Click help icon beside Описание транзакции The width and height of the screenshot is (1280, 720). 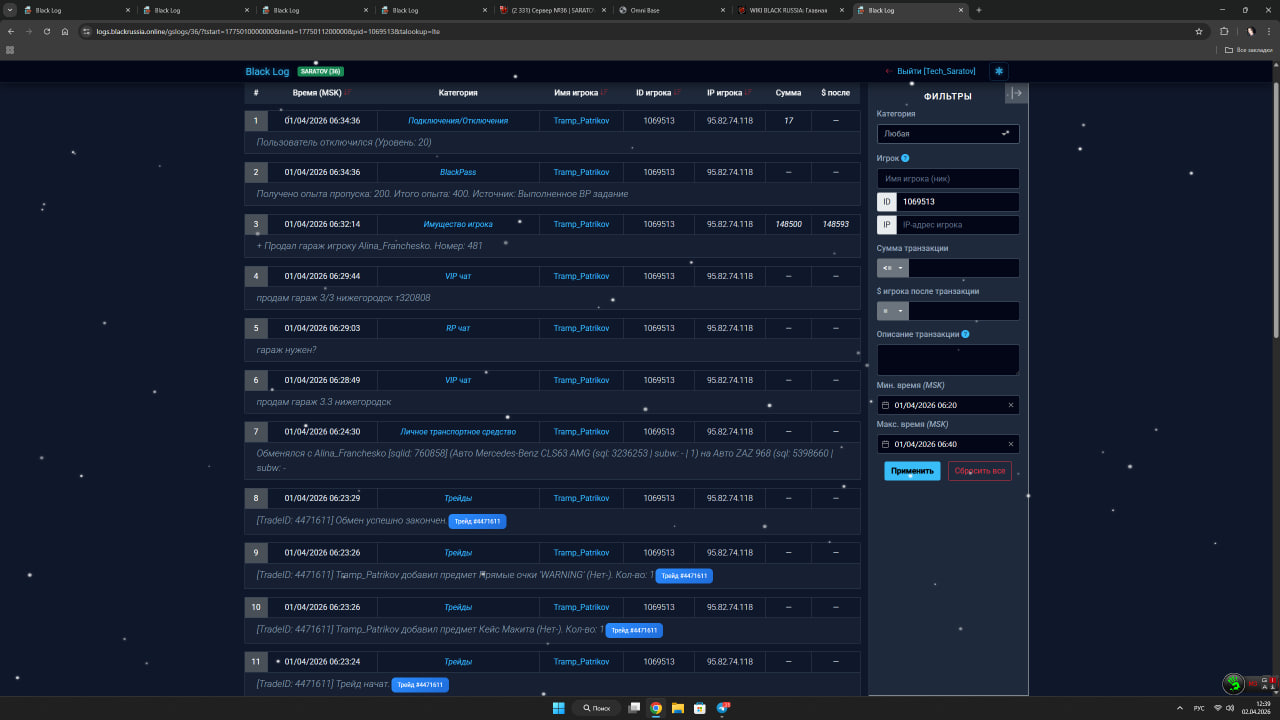click(x=965, y=334)
